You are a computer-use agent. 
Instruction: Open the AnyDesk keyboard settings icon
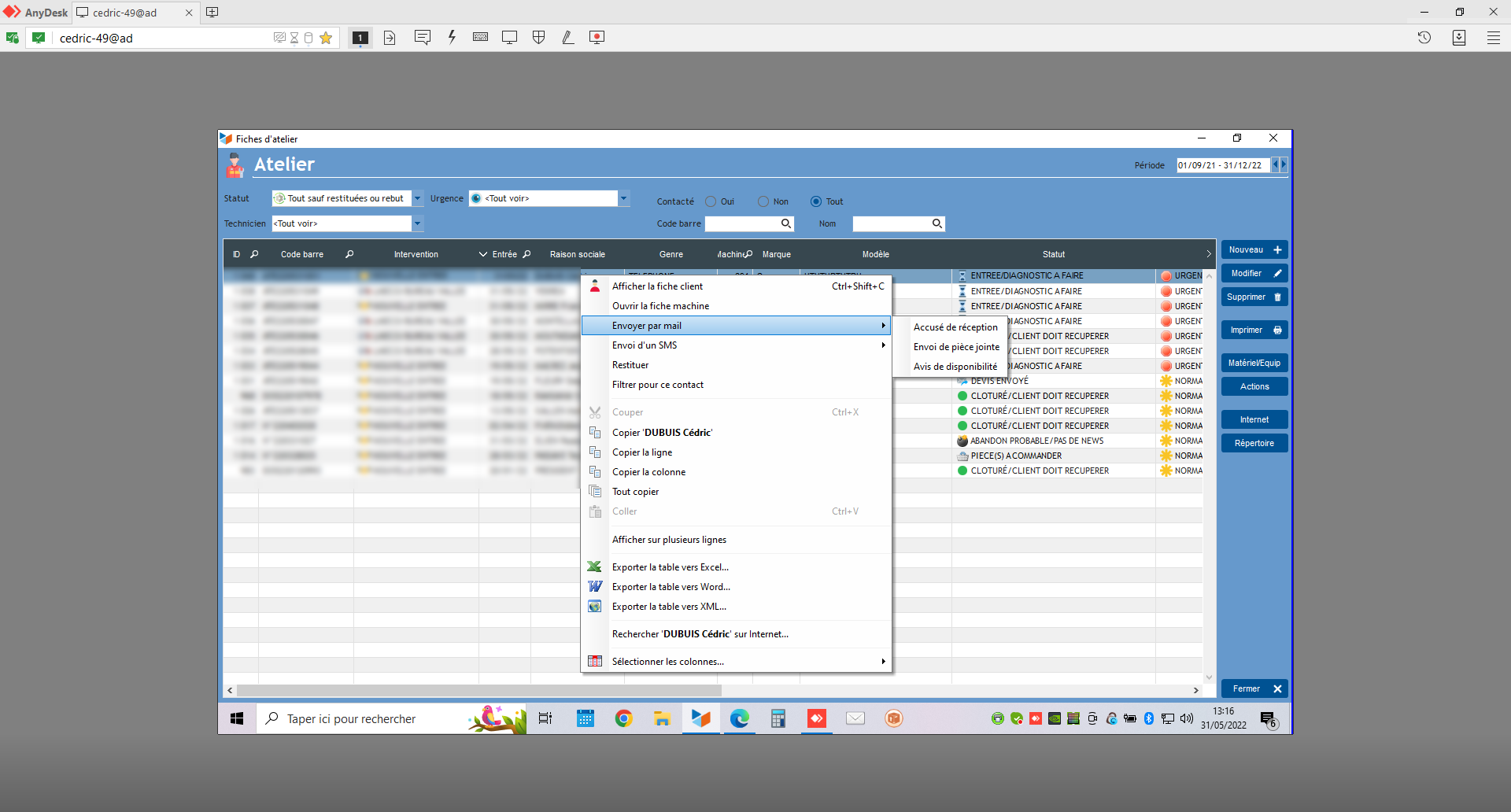point(480,37)
